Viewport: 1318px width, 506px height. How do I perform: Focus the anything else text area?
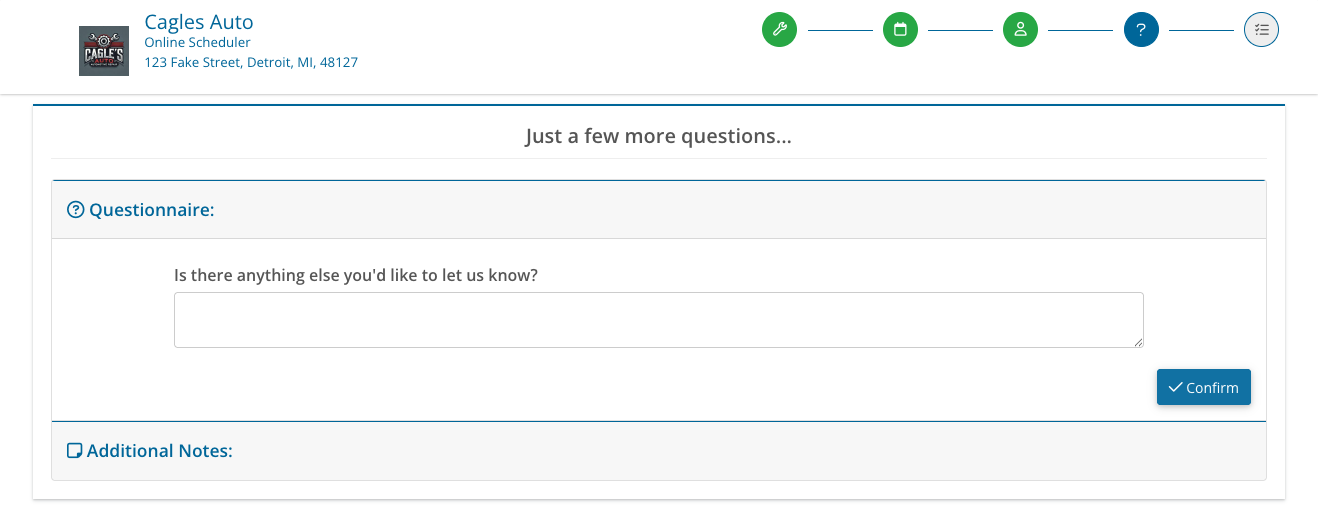pyautogui.click(x=659, y=320)
